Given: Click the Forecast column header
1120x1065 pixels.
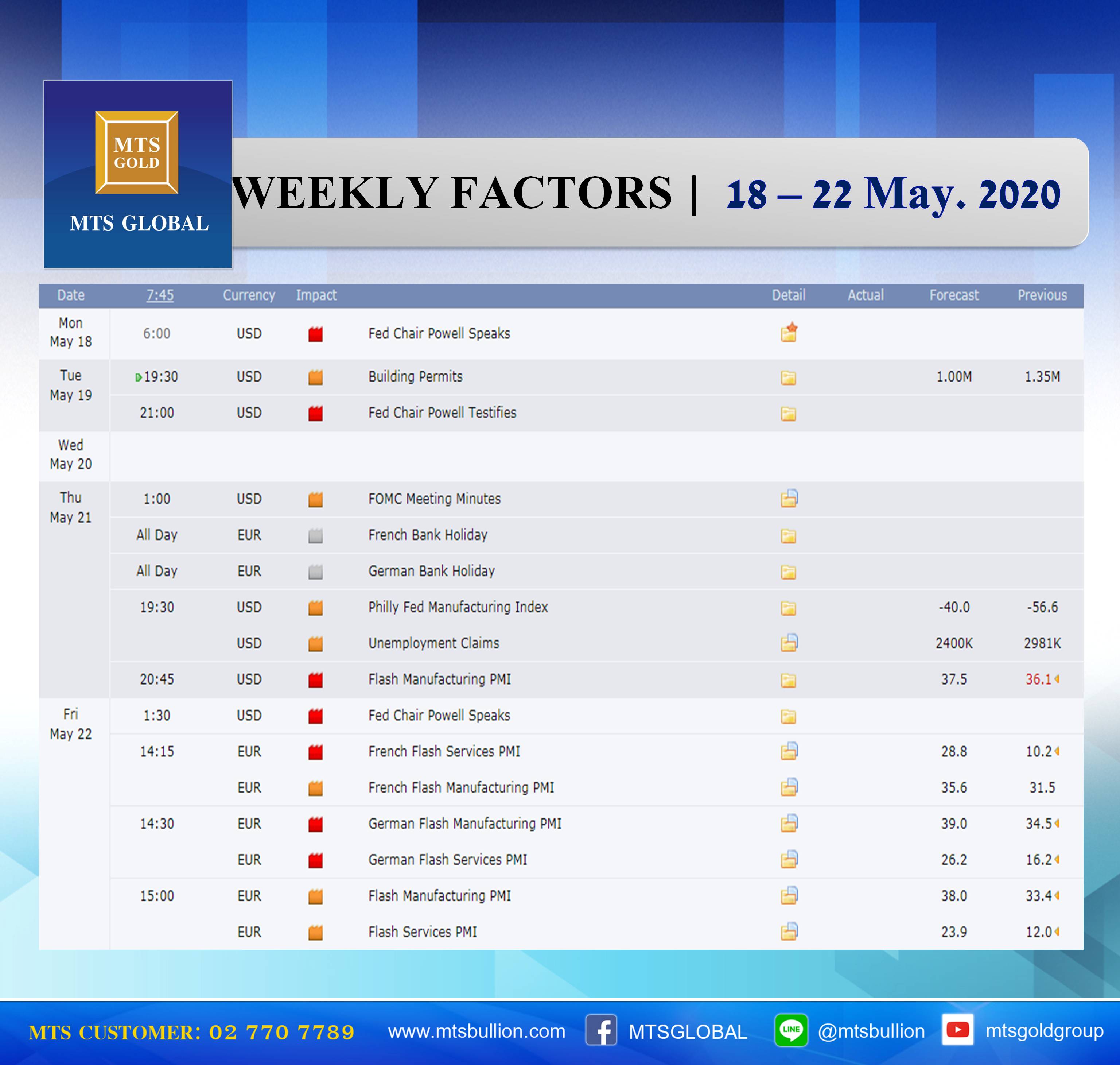Looking at the screenshot, I should click(954, 295).
